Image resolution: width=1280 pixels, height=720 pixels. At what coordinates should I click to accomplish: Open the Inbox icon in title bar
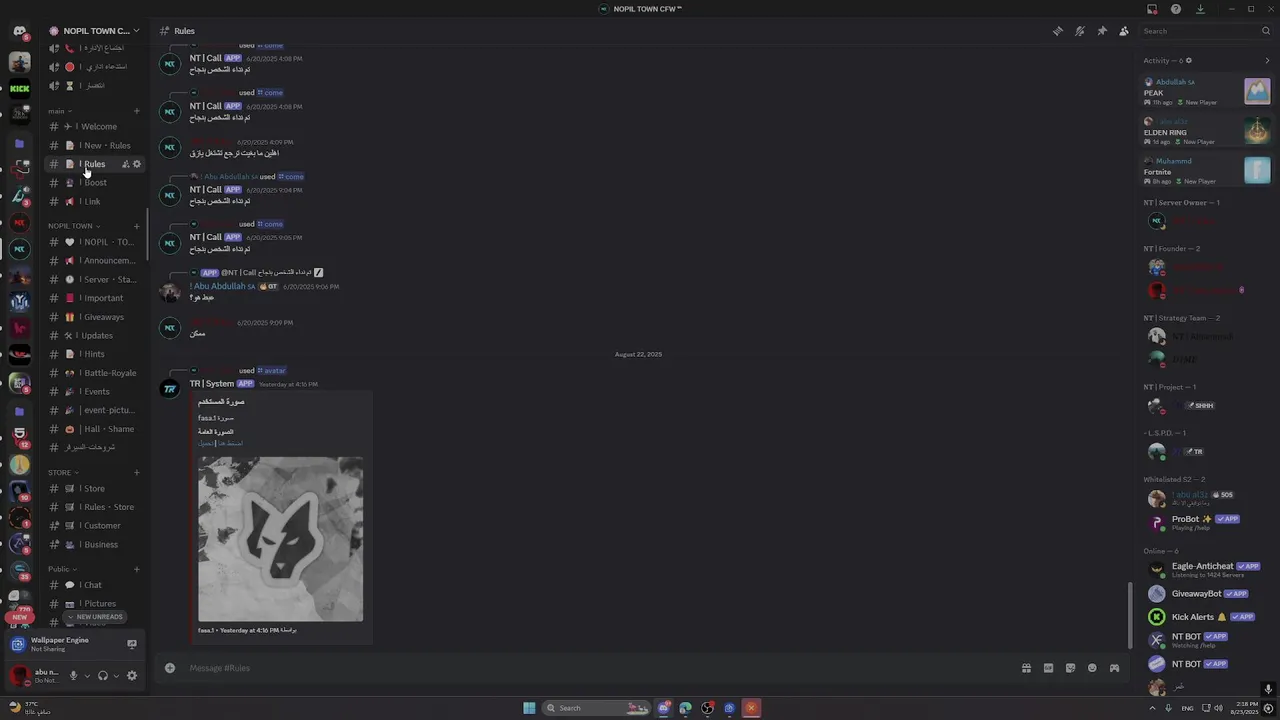pyautogui.click(x=1152, y=9)
